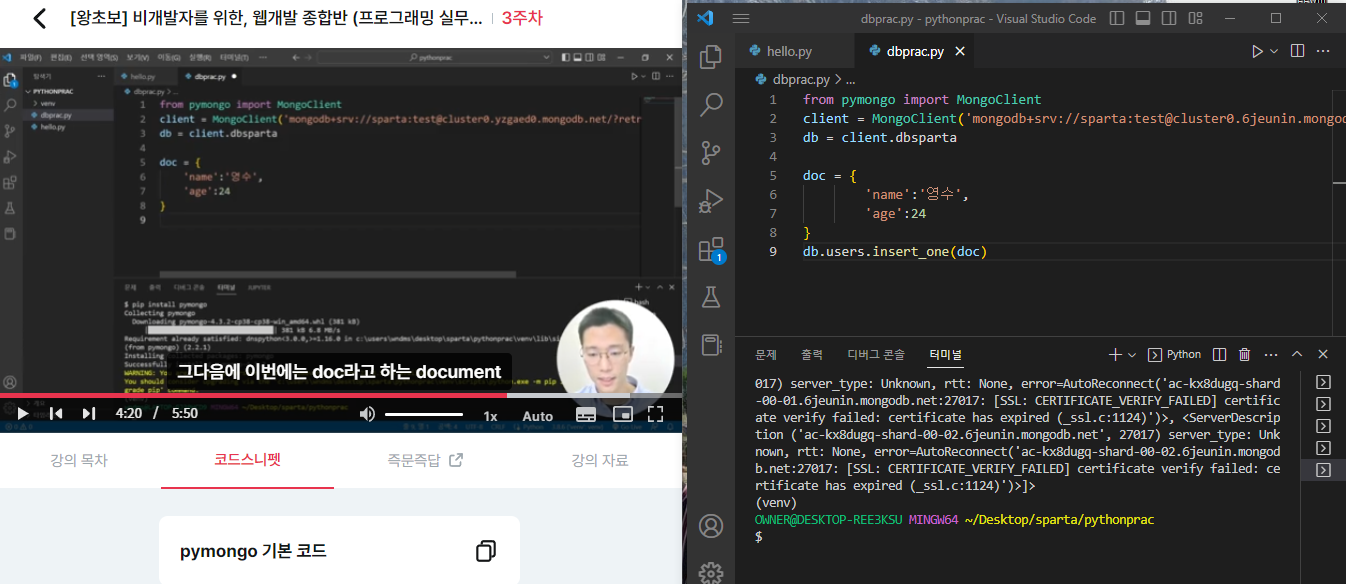Toggle the secondary sidebar layout button
1346x584 pixels.
[x=1167, y=18]
